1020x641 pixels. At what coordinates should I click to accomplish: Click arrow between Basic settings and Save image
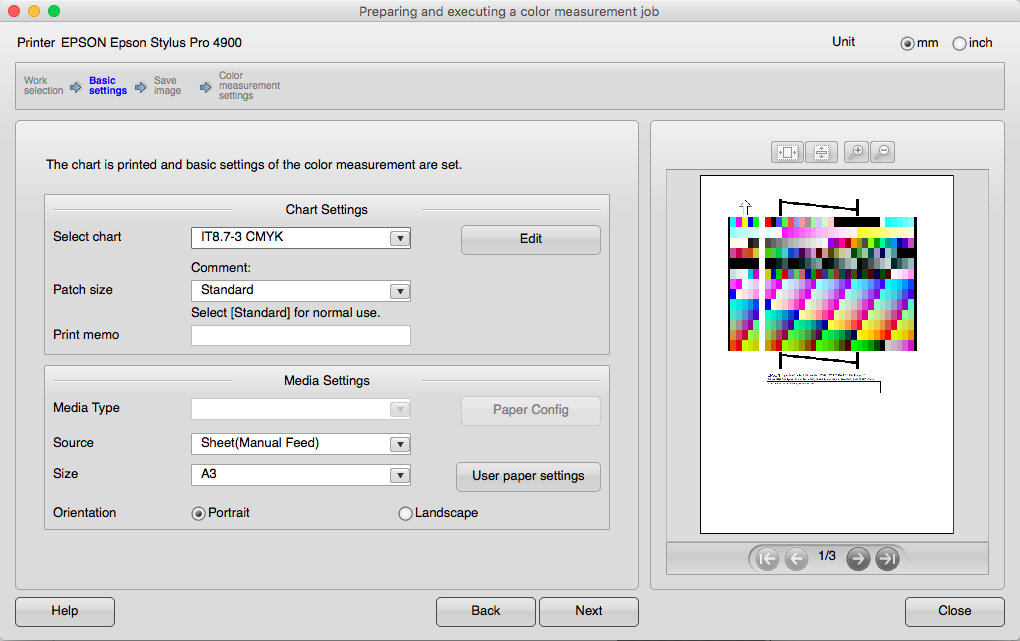pos(141,87)
